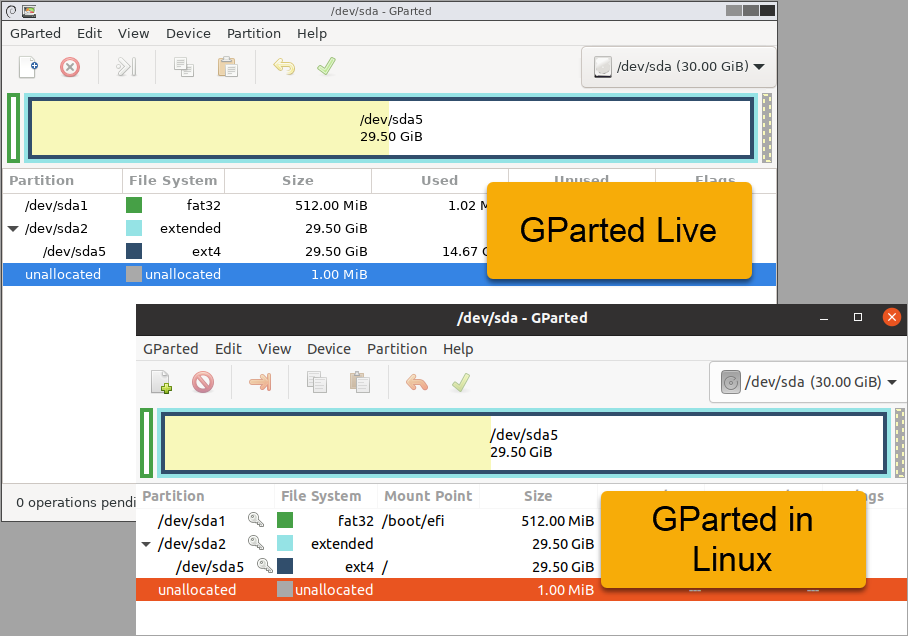Screen dimensions: 908x636
Task: Click Resize/Move arrow icon in front GParted window
Action: (260, 382)
